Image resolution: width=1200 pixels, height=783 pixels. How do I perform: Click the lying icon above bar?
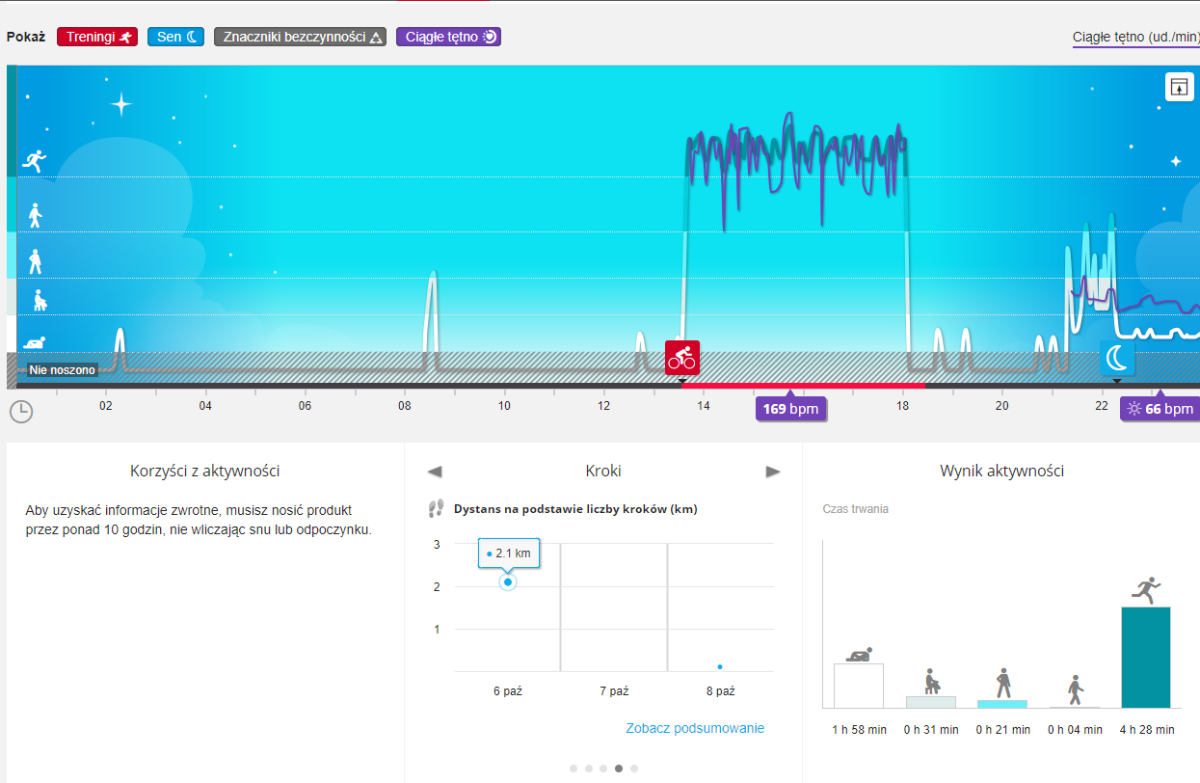click(x=859, y=654)
